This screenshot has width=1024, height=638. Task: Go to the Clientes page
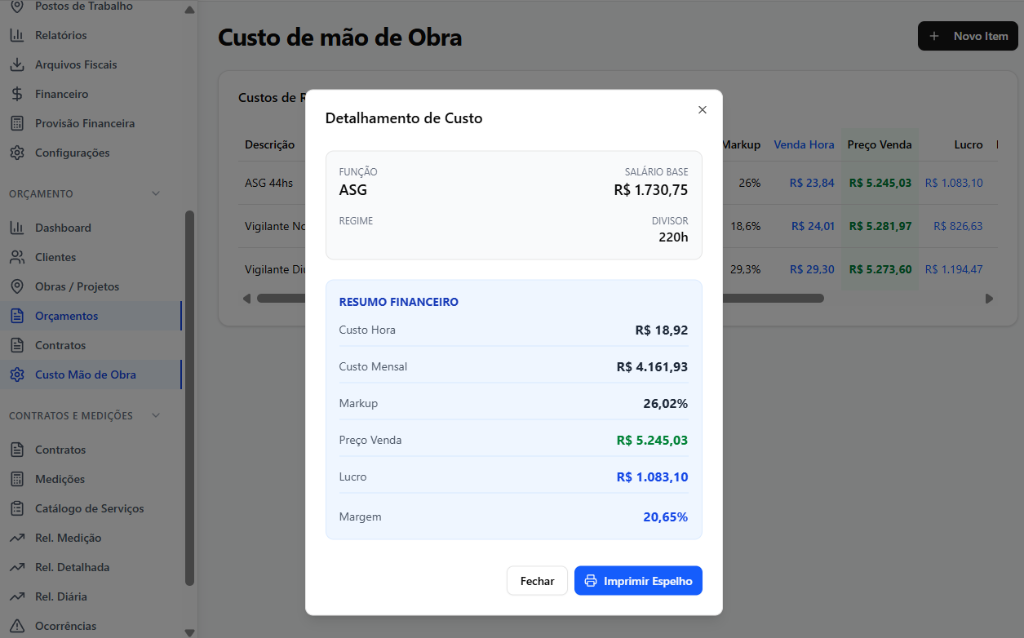pos(56,257)
